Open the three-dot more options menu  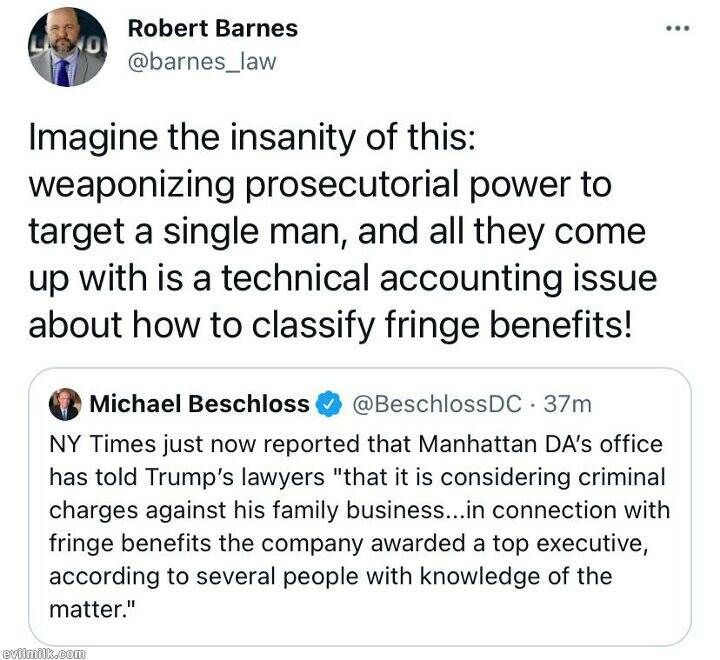click(679, 27)
